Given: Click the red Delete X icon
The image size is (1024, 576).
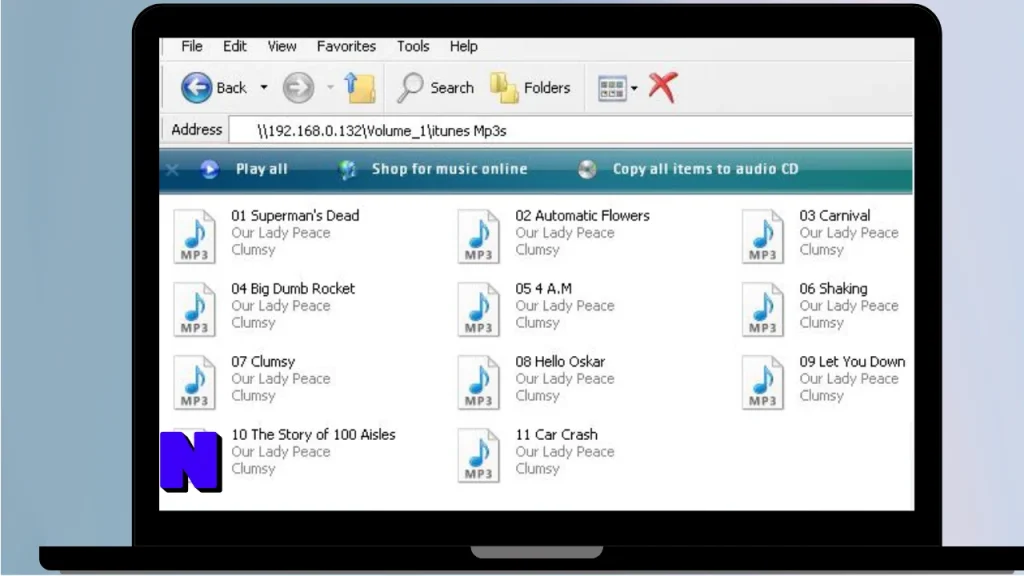Looking at the screenshot, I should tap(663, 87).
